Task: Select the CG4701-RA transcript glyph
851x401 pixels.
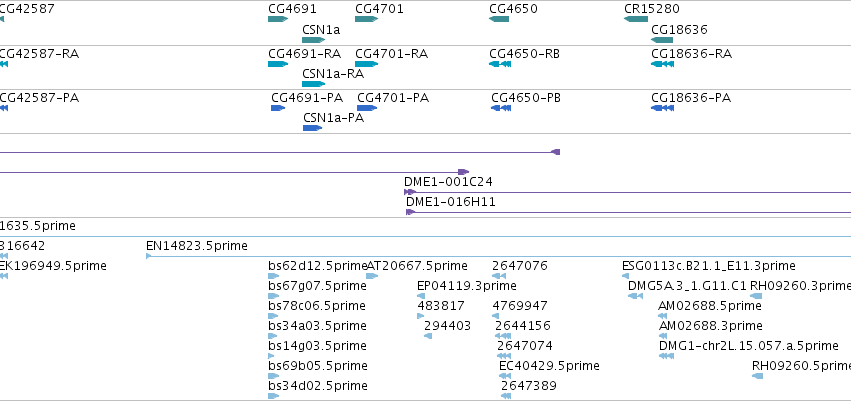Action: [366, 64]
